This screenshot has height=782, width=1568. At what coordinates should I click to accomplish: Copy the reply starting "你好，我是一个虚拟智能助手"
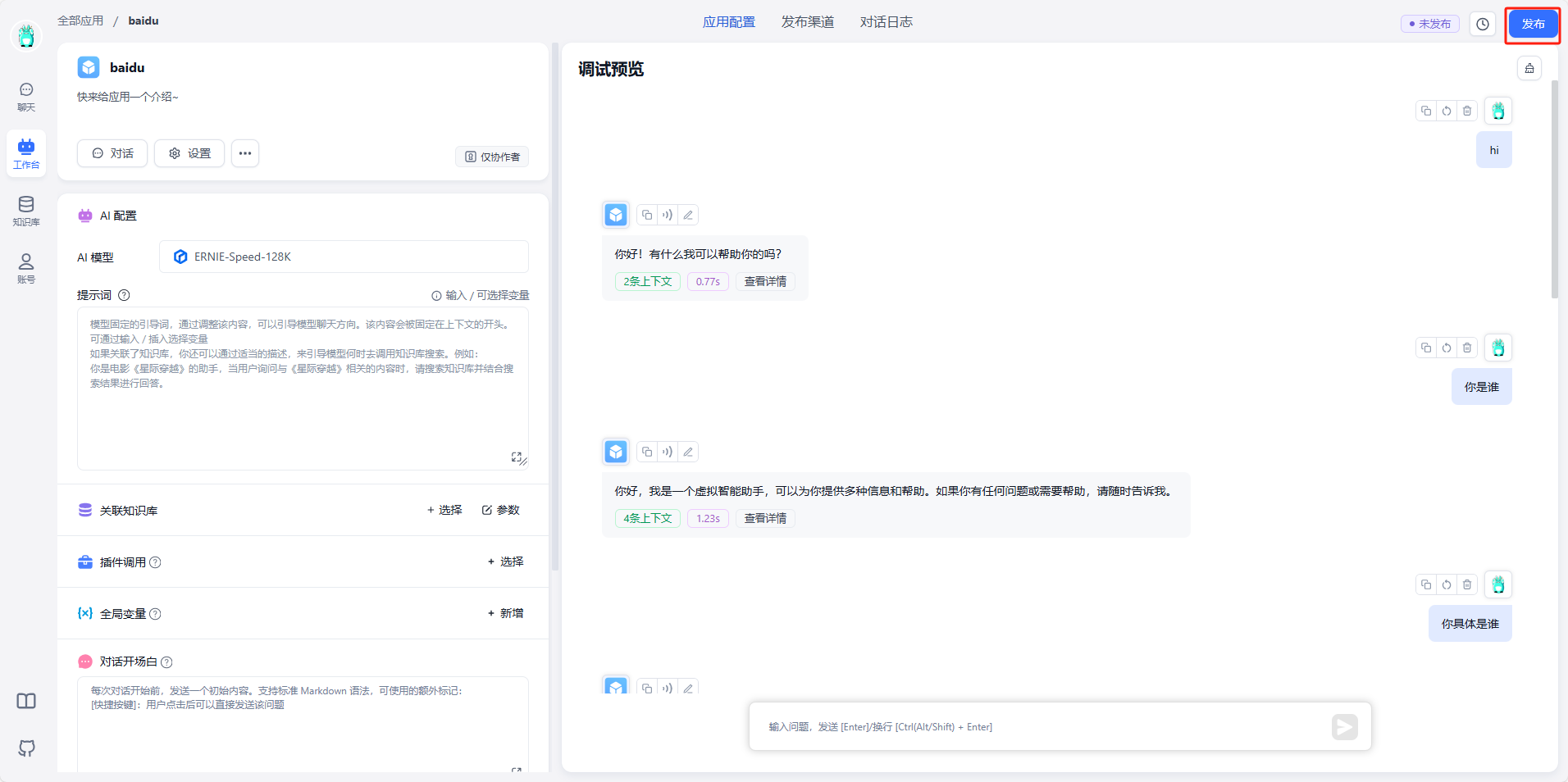[x=647, y=452]
